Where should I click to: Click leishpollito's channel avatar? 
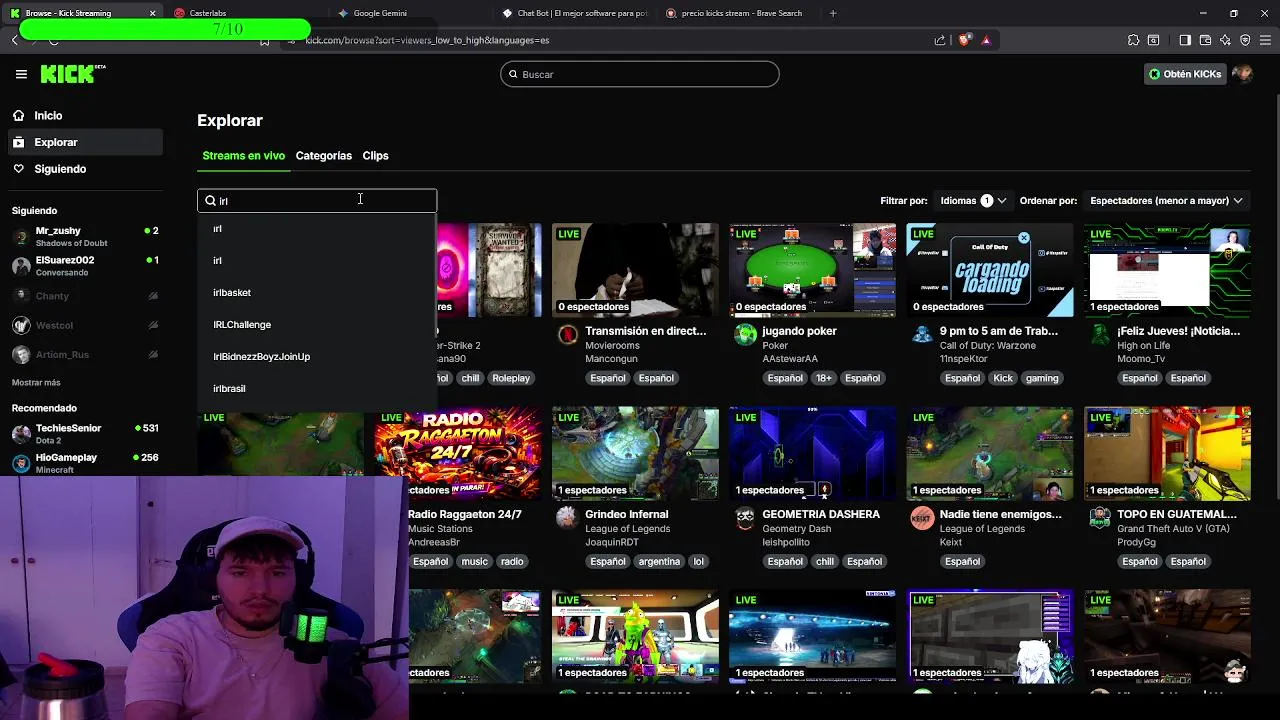[745, 517]
